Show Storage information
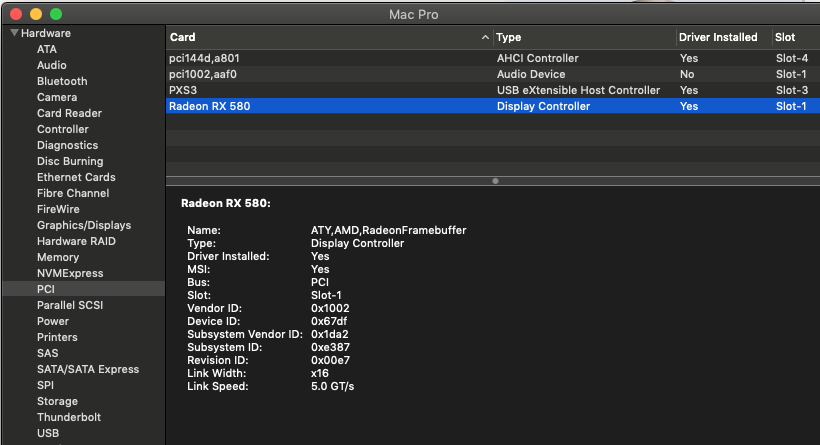The width and height of the screenshot is (820, 445). [57, 402]
